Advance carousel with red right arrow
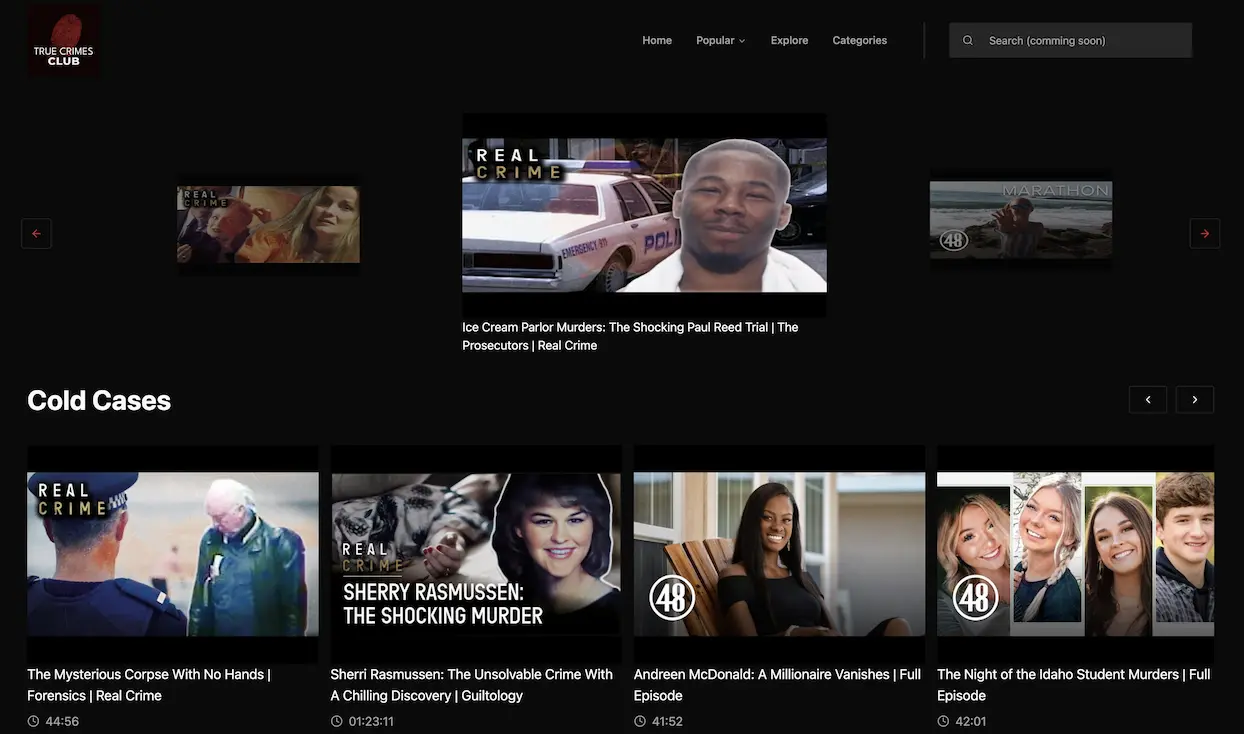Screen dimensions: 1244x734 tap(1205, 233)
